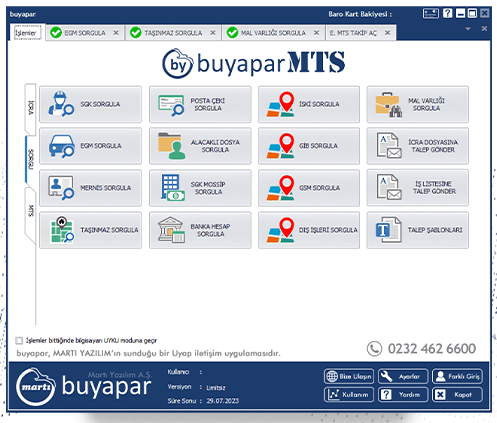Screen dimensions: 497x423
Task: Click Kapat button
Action: [x=457, y=395]
